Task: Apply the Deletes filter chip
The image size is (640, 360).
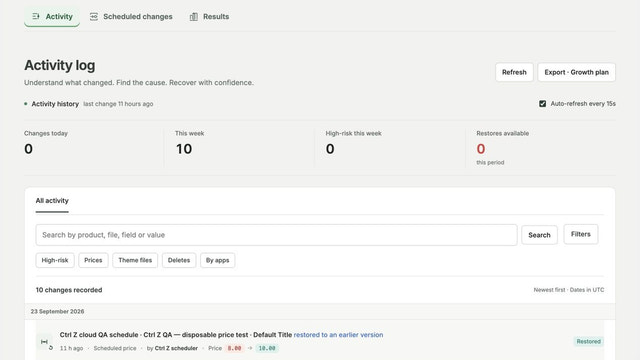Action: 179,260
